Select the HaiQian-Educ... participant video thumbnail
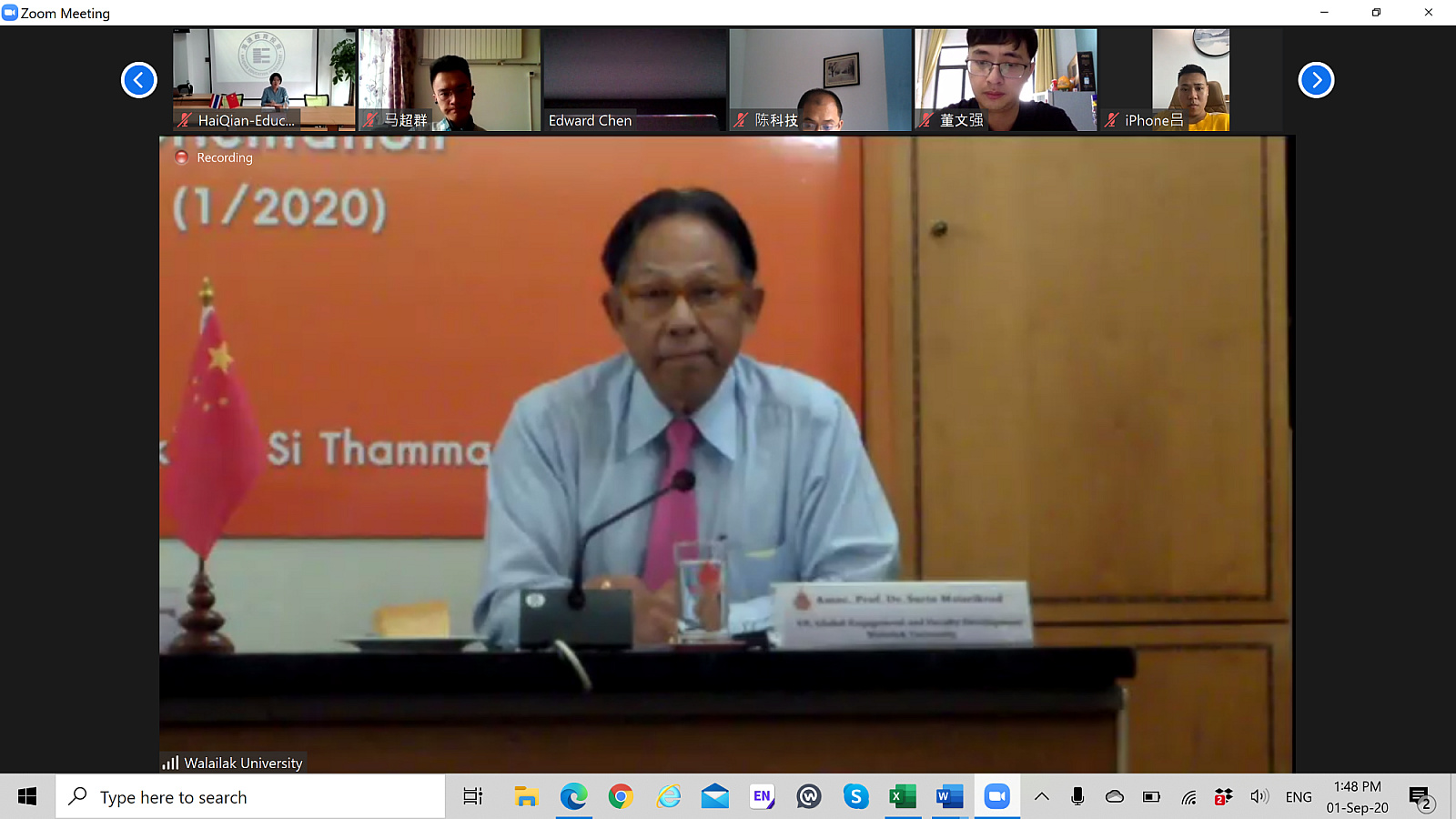The image size is (1456, 819). [x=264, y=79]
